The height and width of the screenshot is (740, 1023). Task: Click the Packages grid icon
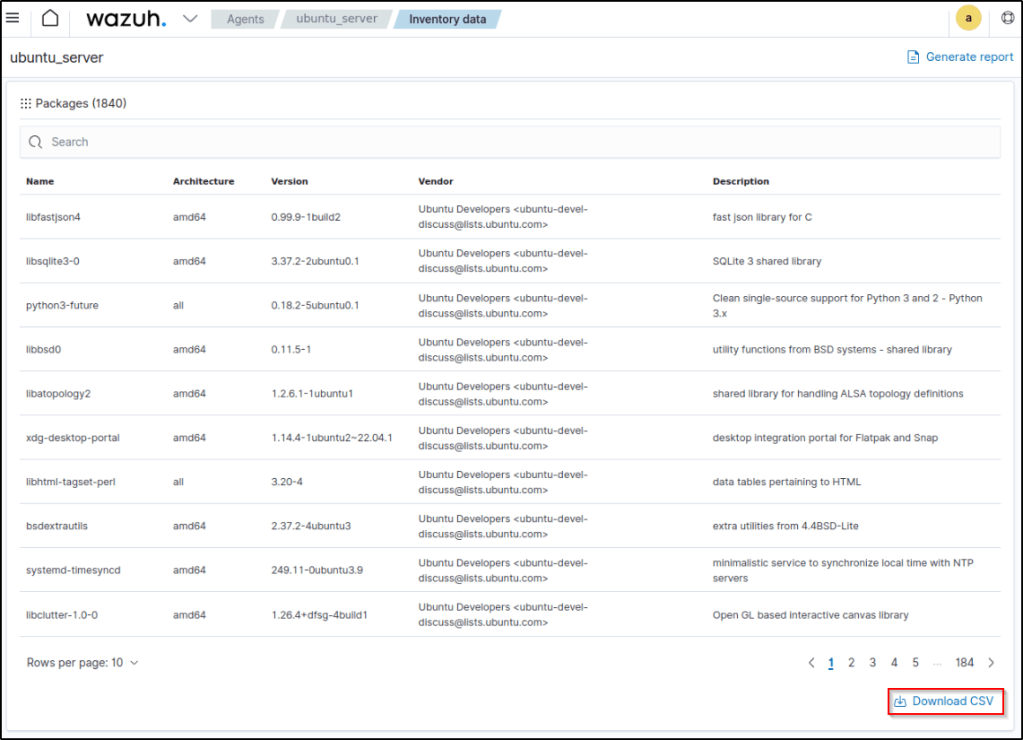click(26, 103)
